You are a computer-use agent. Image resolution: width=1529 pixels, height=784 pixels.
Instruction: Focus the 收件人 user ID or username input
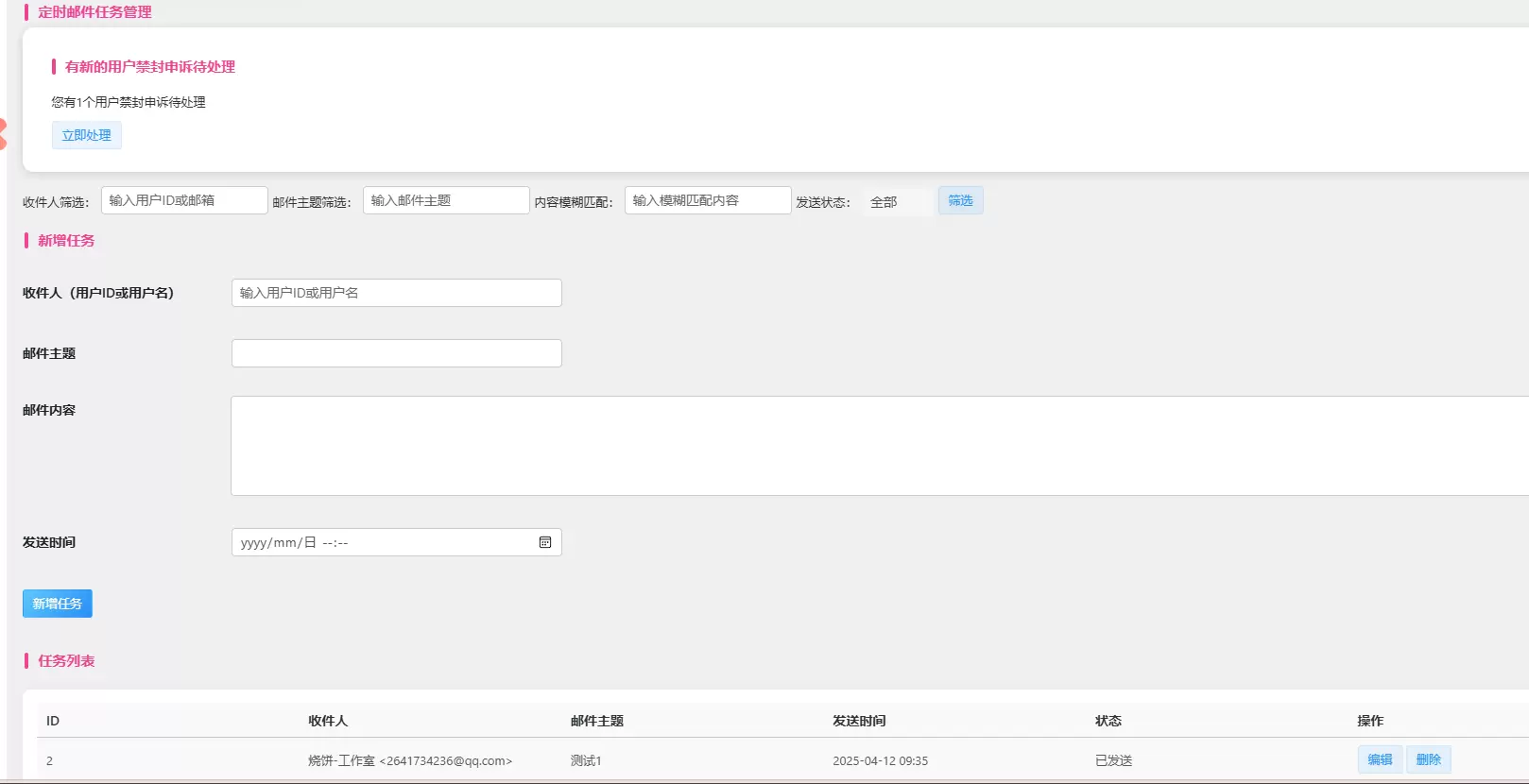397,293
